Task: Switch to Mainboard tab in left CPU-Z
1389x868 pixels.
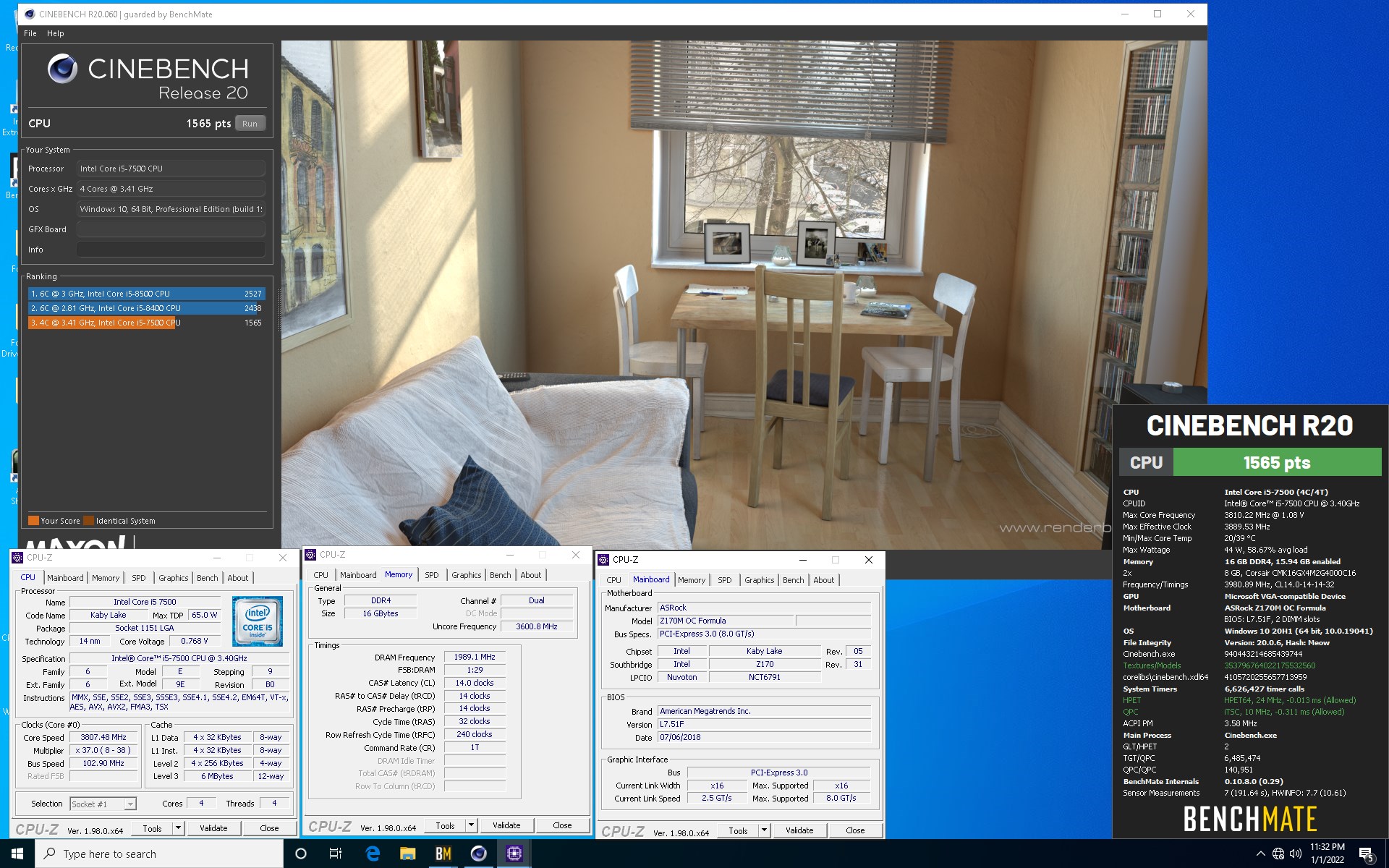Action: (65, 578)
